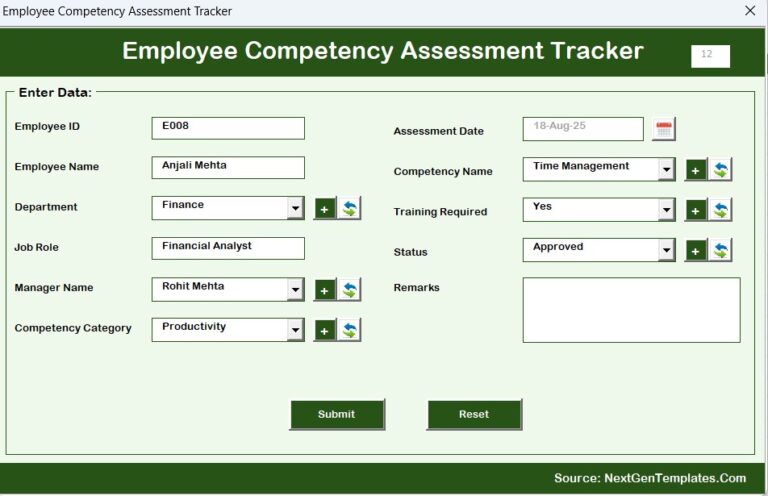Click the 'Source: NextGenTemplates.Com' footer text
The image size is (768, 496).
[x=650, y=478]
